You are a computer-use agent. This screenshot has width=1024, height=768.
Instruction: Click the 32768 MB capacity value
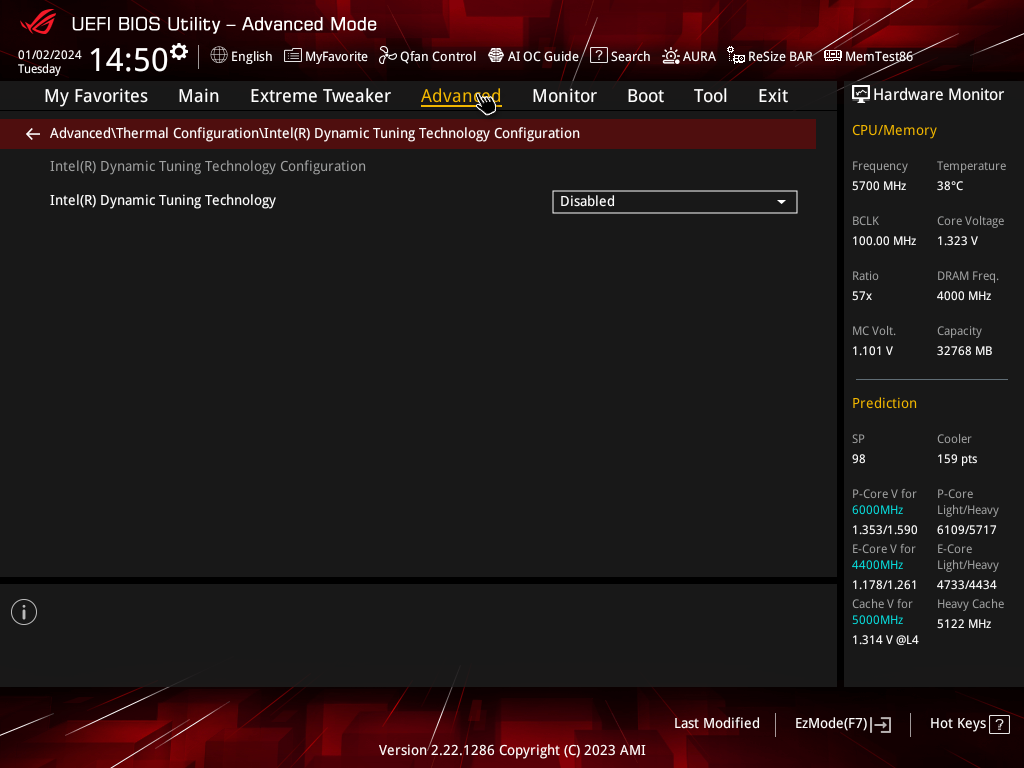(x=964, y=351)
